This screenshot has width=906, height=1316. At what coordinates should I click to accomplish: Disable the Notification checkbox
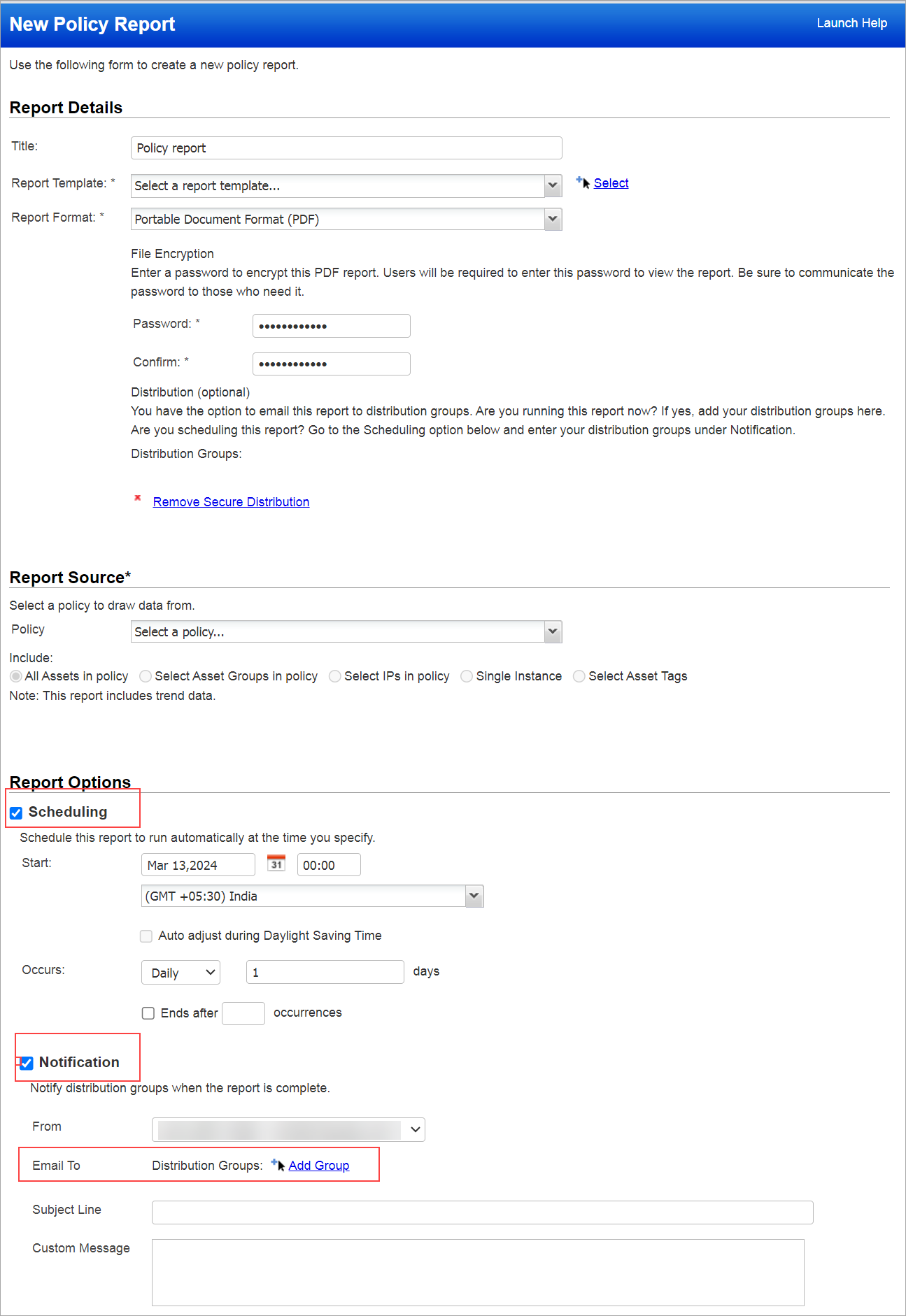click(x=26, y=1063)
